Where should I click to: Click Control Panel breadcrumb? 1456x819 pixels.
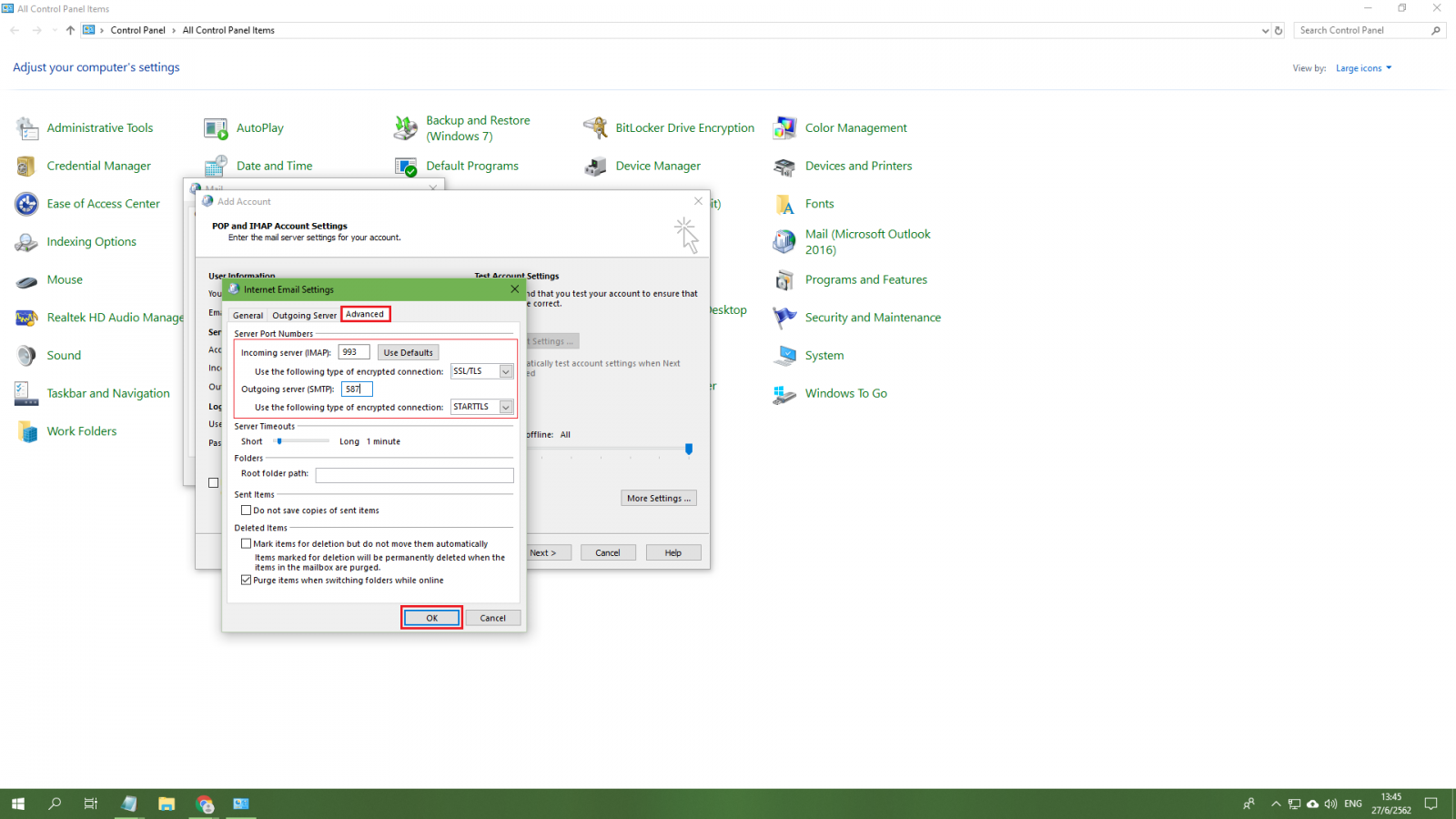[138, 30]
